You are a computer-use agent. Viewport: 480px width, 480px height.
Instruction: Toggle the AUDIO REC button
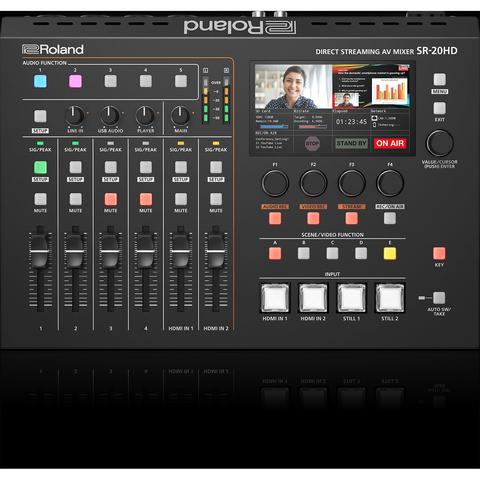coord(275,218)
